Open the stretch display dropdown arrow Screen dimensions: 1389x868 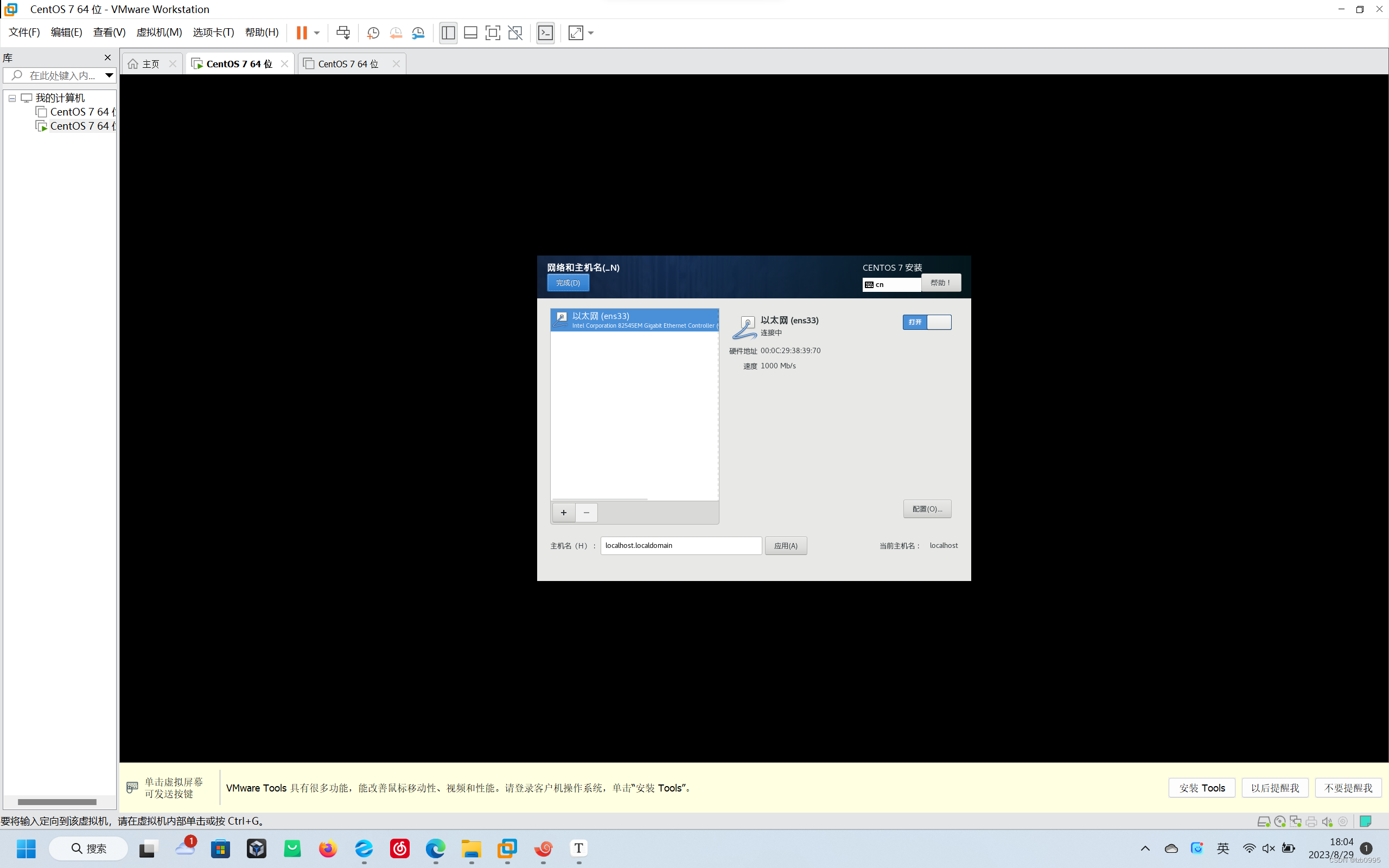tap(591, 33)
